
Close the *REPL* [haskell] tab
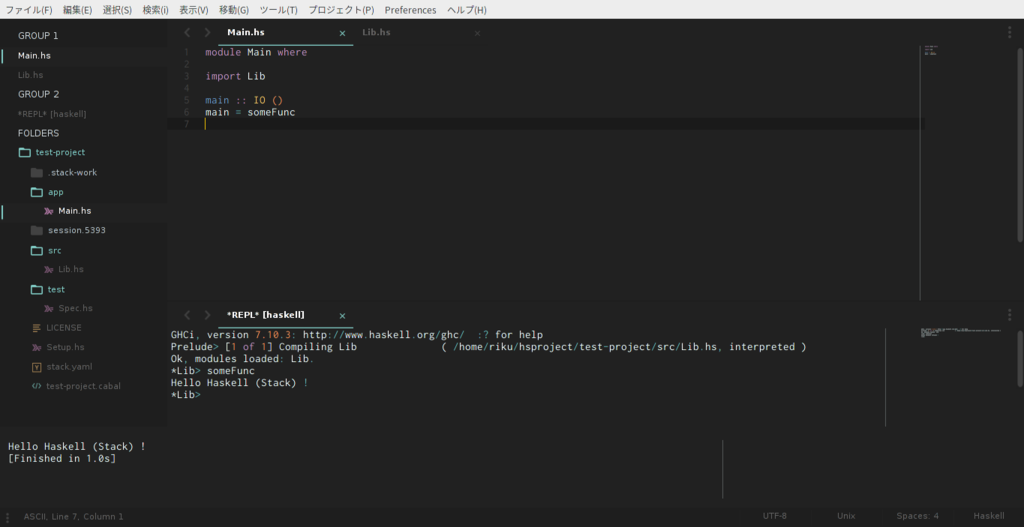coord(342,315)
